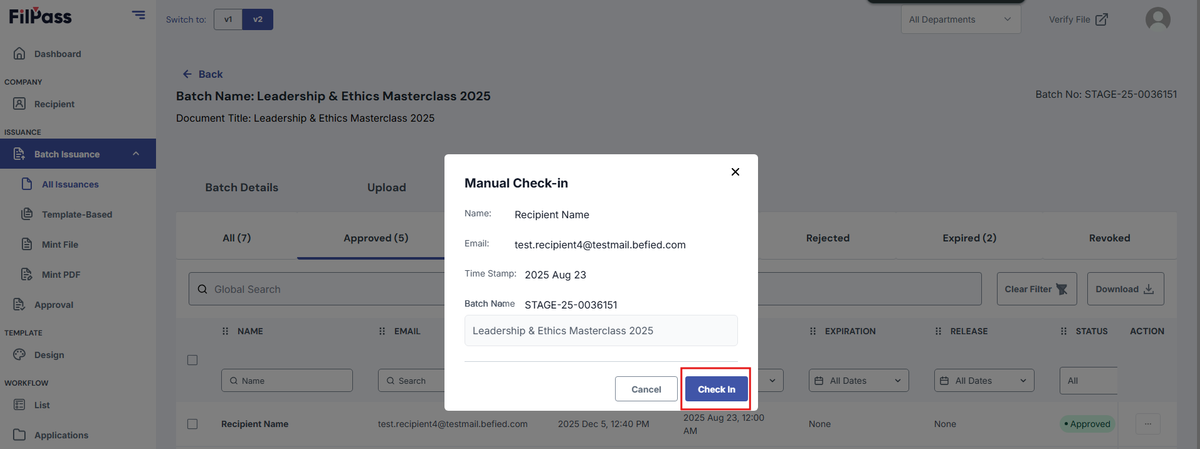
Task: Click the Dashboard home icon
Action: coord(19,53)
